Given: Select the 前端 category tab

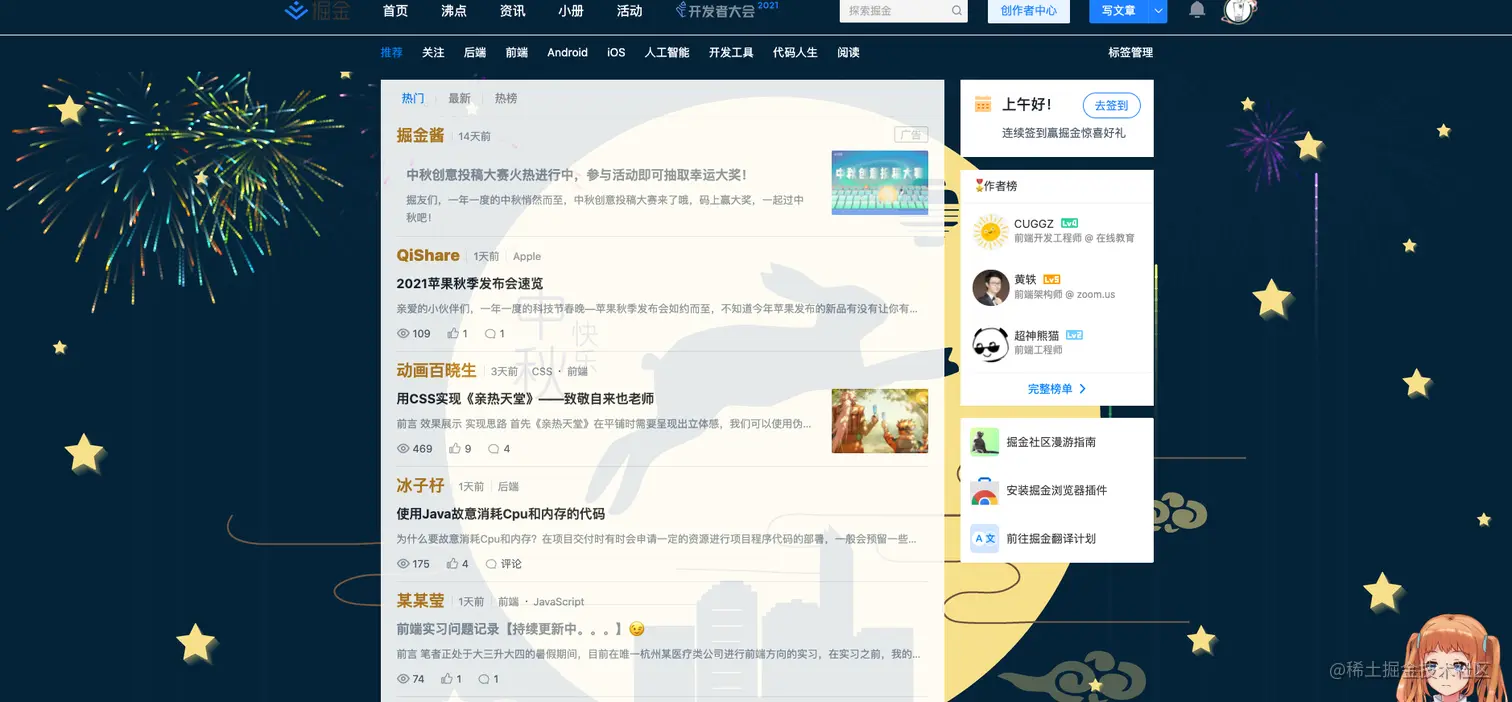Looking at the screenshot, I should pos(517,52).
